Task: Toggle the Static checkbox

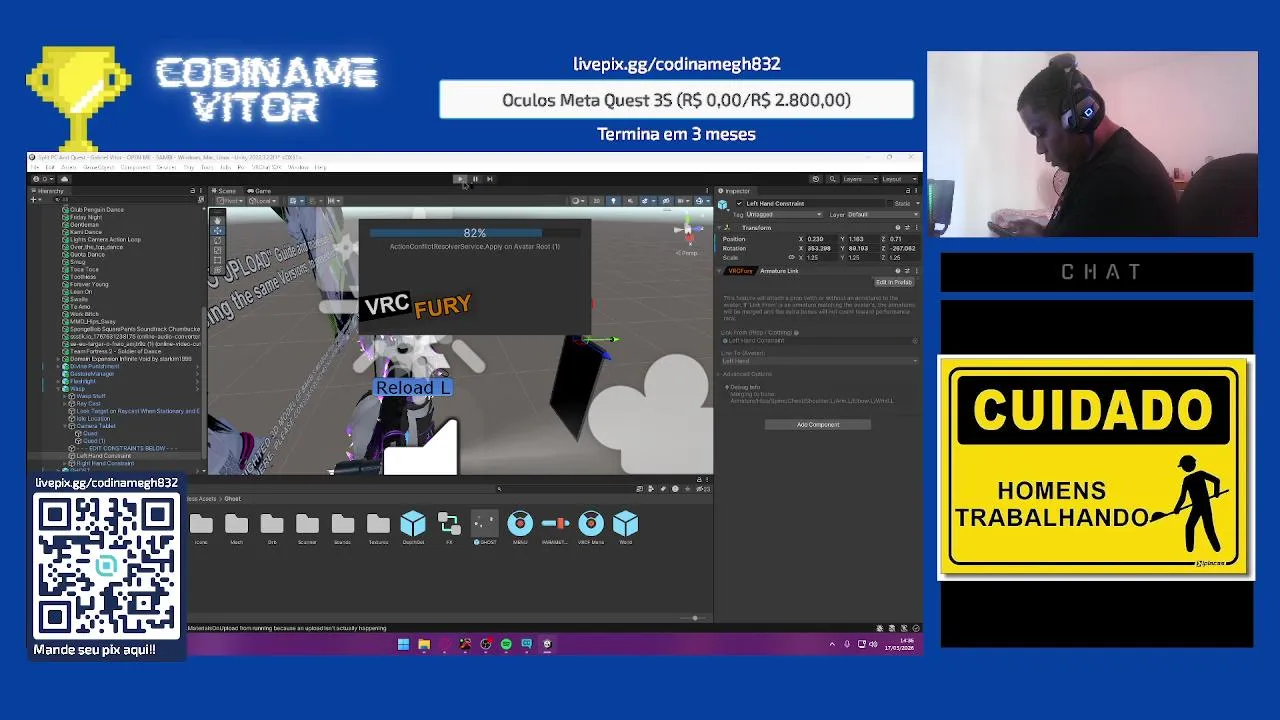Action: [x=890, y=203]
